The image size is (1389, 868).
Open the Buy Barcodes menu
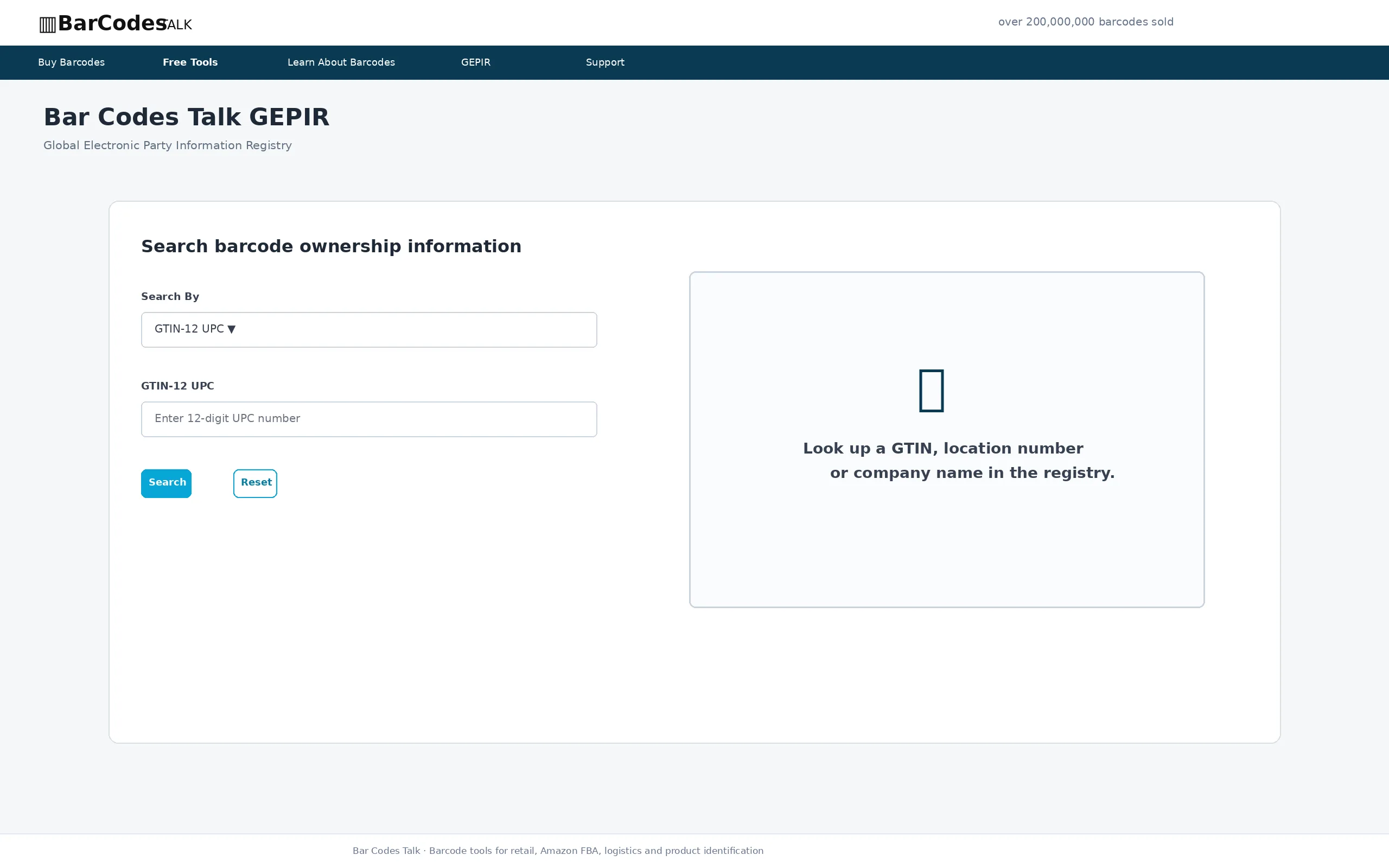[x=71, y=62]
